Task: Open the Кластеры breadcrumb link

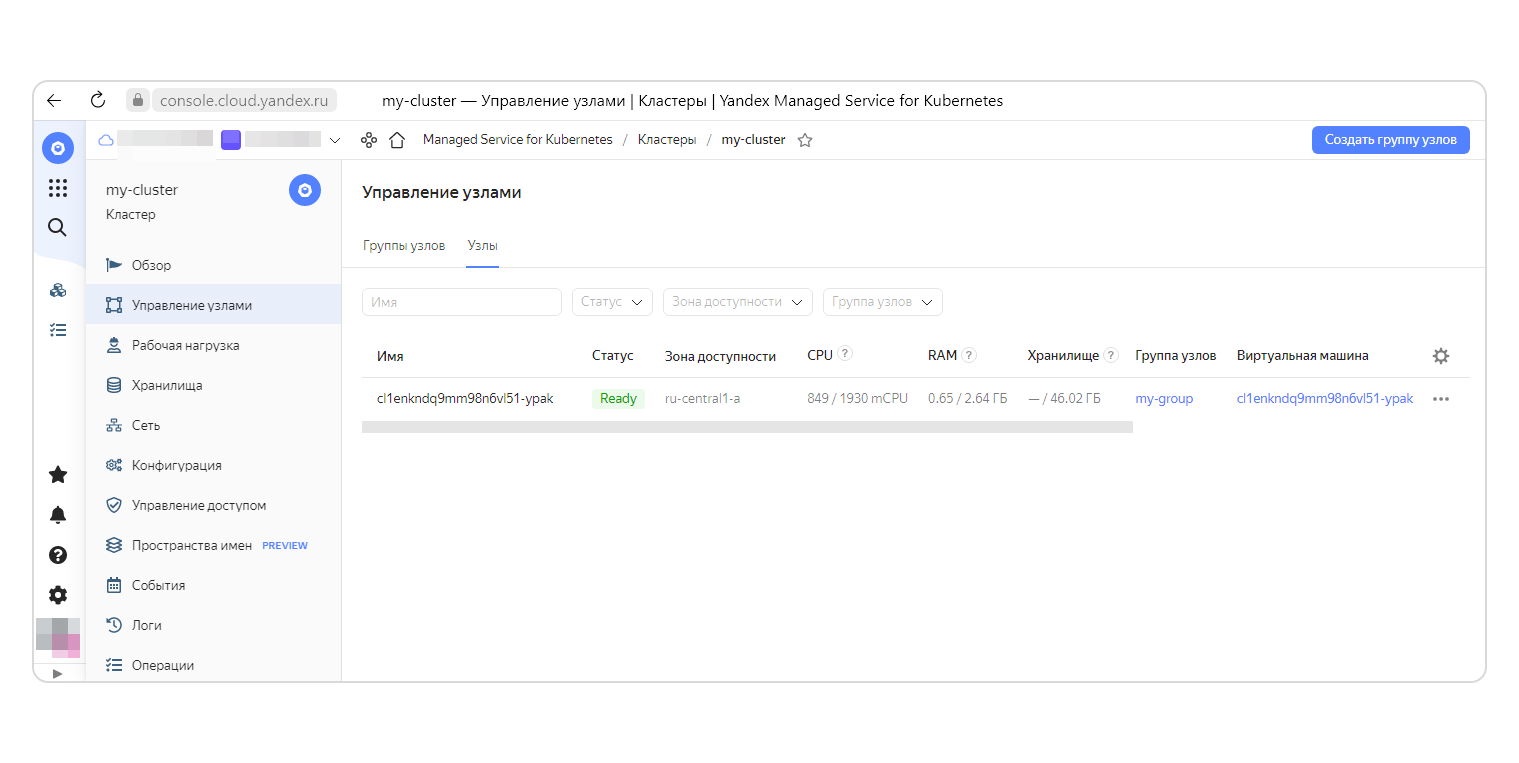Action: click(x=667, y=140)
